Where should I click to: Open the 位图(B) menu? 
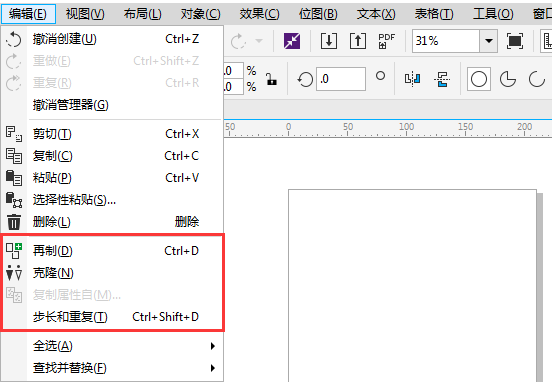[318, 14]
